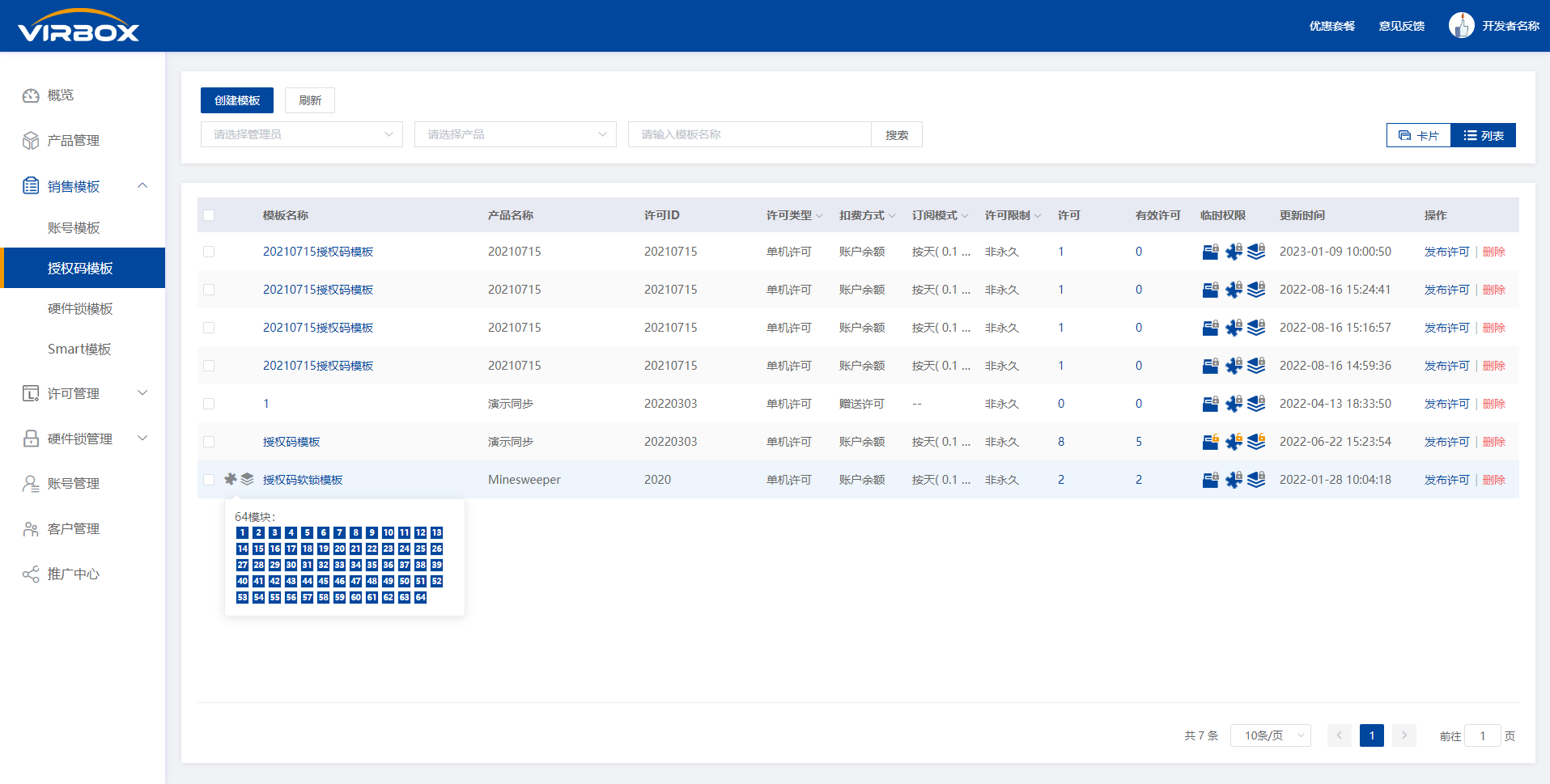Click the 客户管理 people icon

pyautogui.click(x=31, y=529)
